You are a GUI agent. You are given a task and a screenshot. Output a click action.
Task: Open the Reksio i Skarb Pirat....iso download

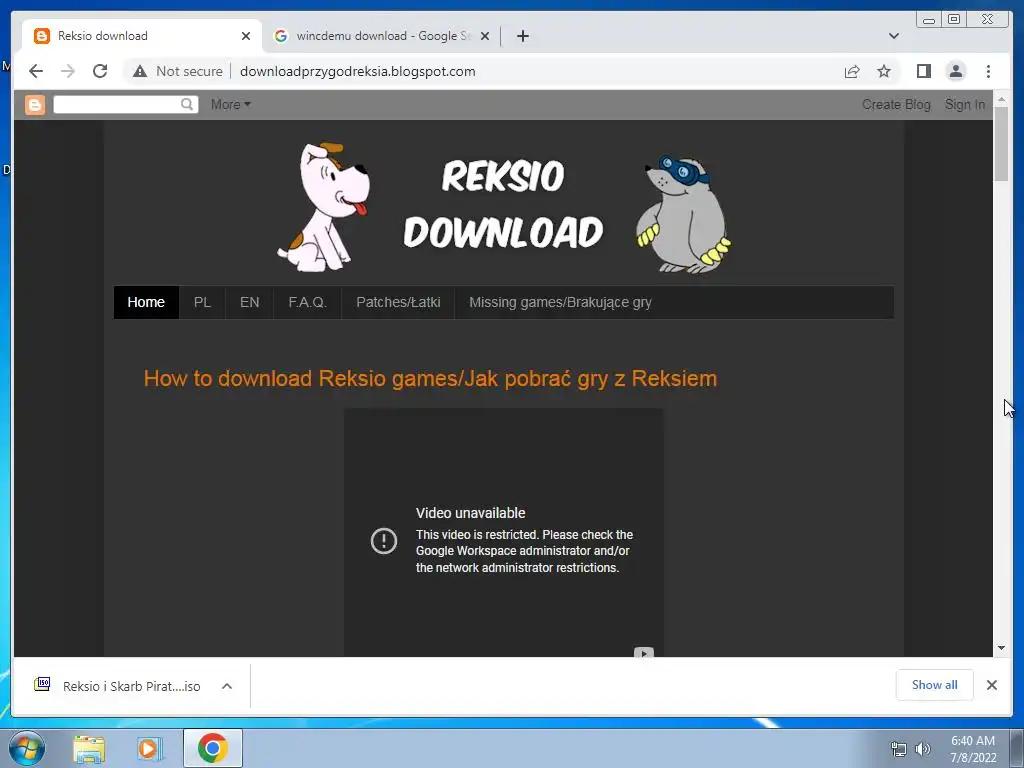pos(131,686)
